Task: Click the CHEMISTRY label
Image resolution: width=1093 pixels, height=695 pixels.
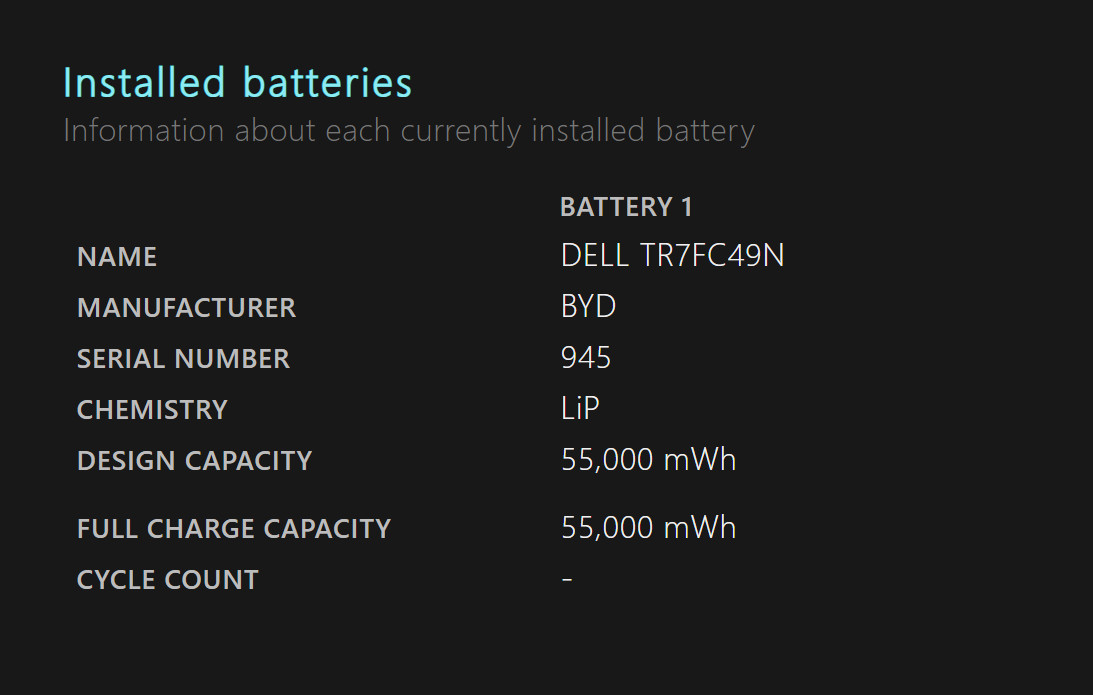Action: click(x=153, y=410)
